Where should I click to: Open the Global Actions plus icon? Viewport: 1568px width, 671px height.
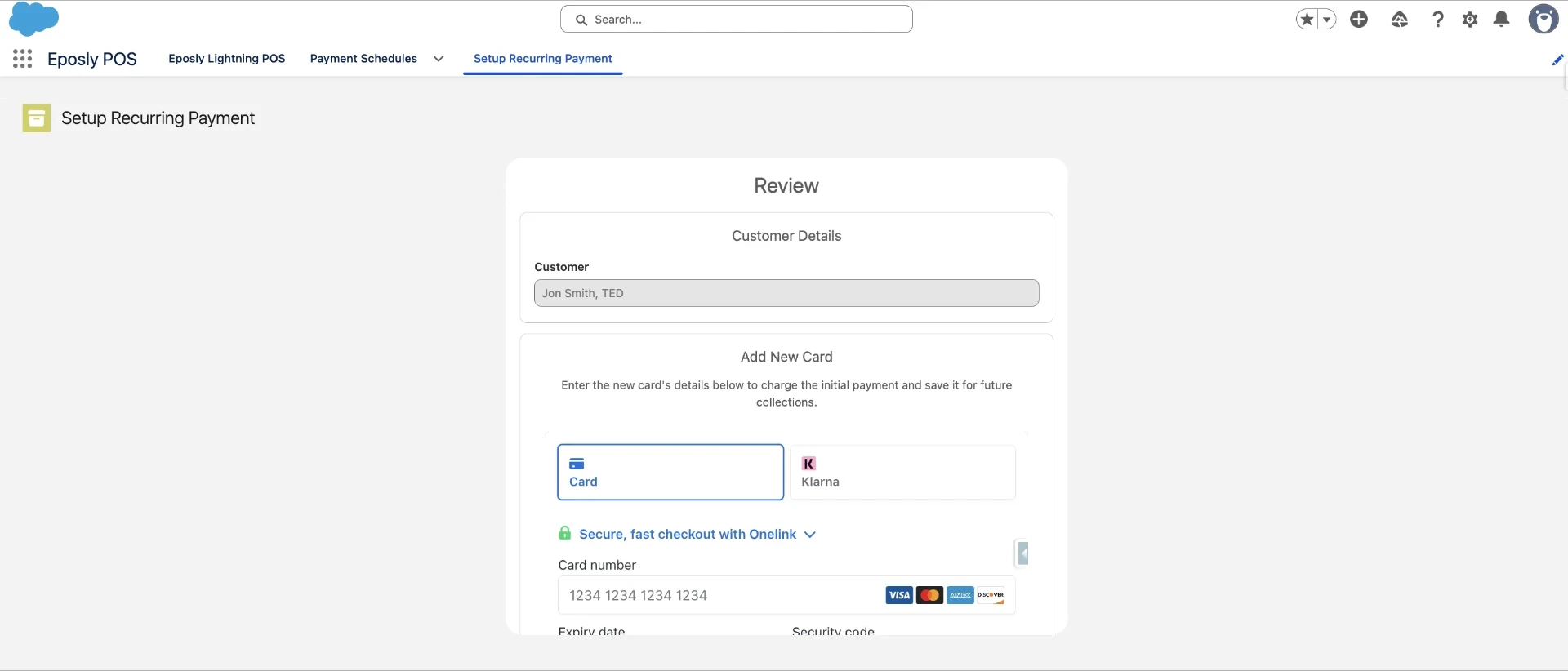1359,19
